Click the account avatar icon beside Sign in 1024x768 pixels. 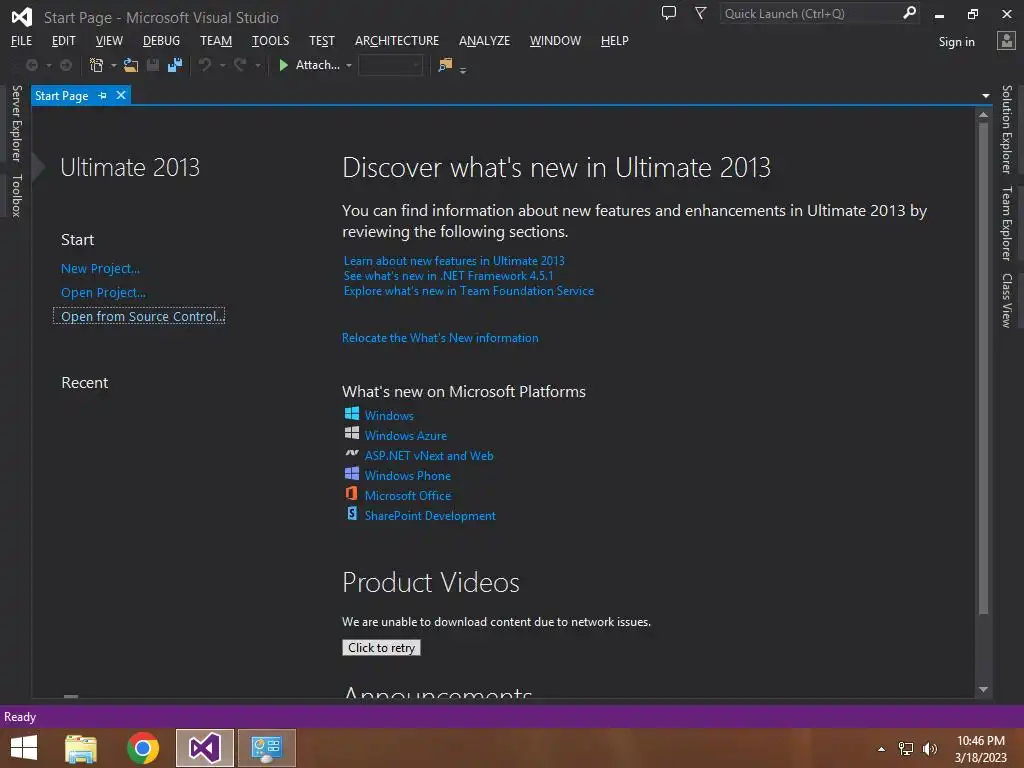coord(1006,41)
